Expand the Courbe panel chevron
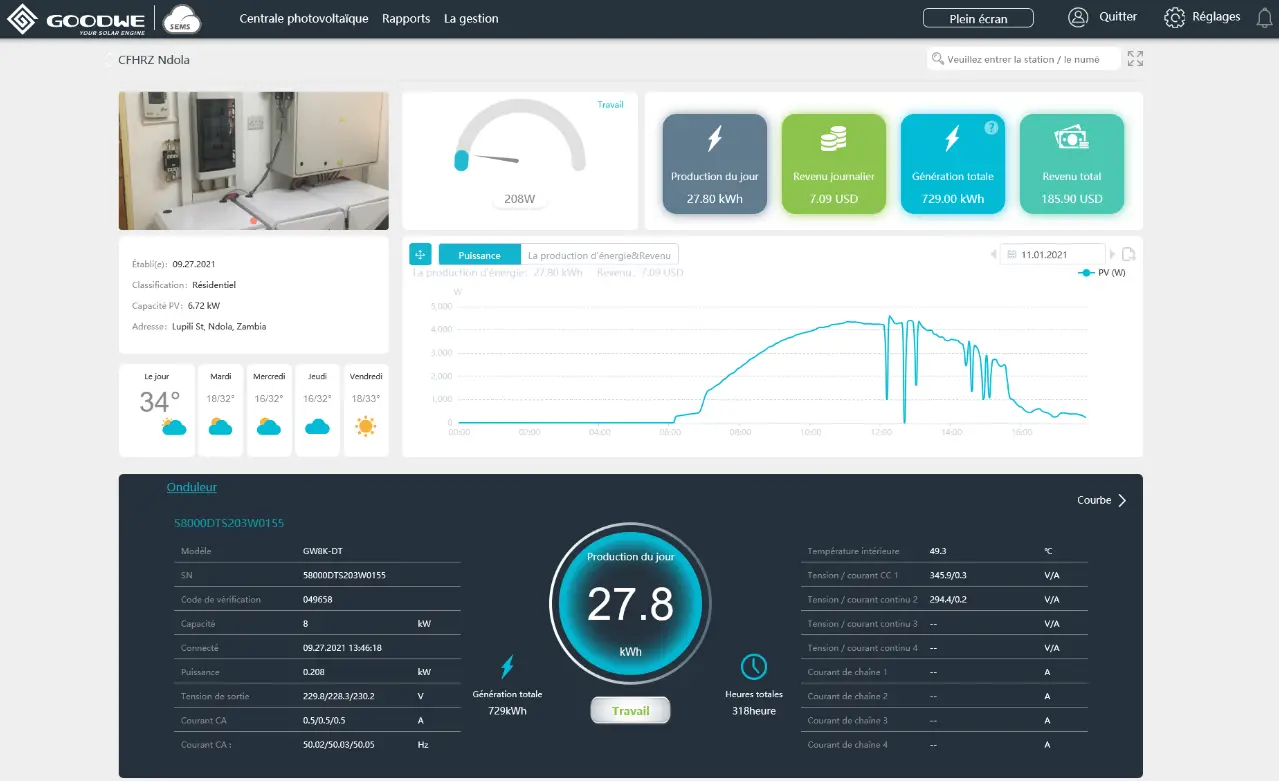 (1120, 500)
